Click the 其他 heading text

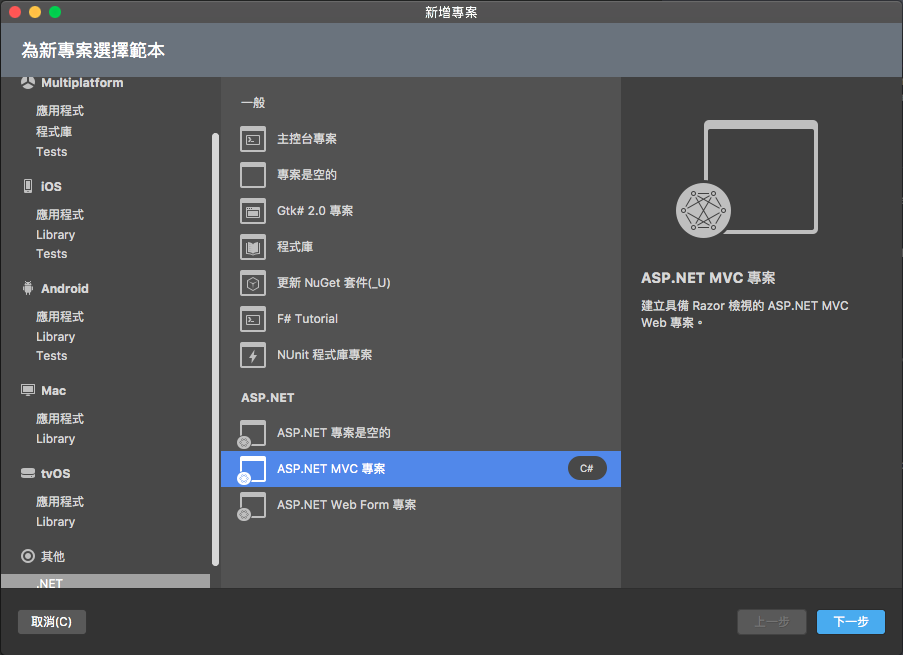click(x=53, y=556)
